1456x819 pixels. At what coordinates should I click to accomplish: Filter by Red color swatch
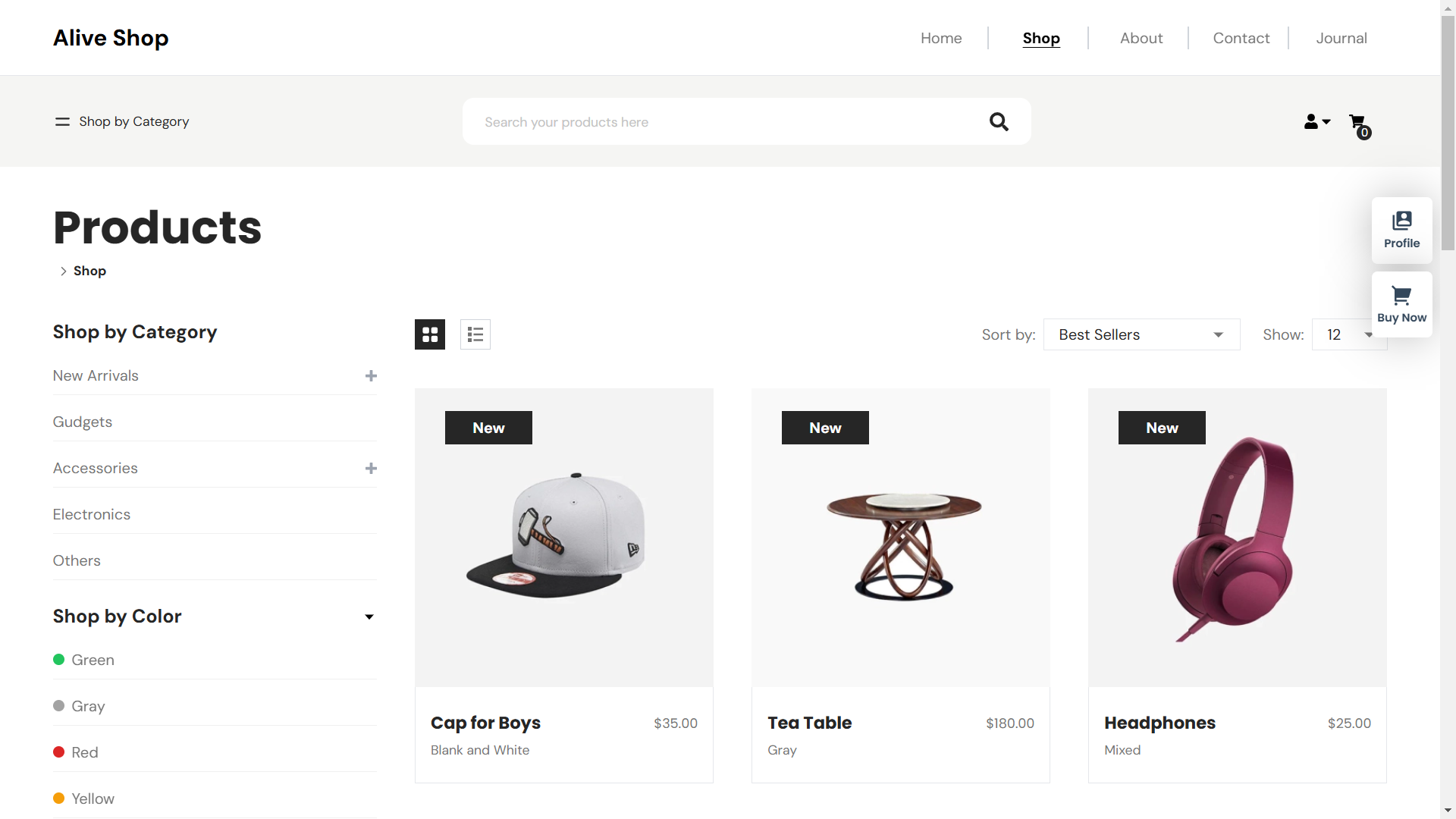[x=59, y=752]
